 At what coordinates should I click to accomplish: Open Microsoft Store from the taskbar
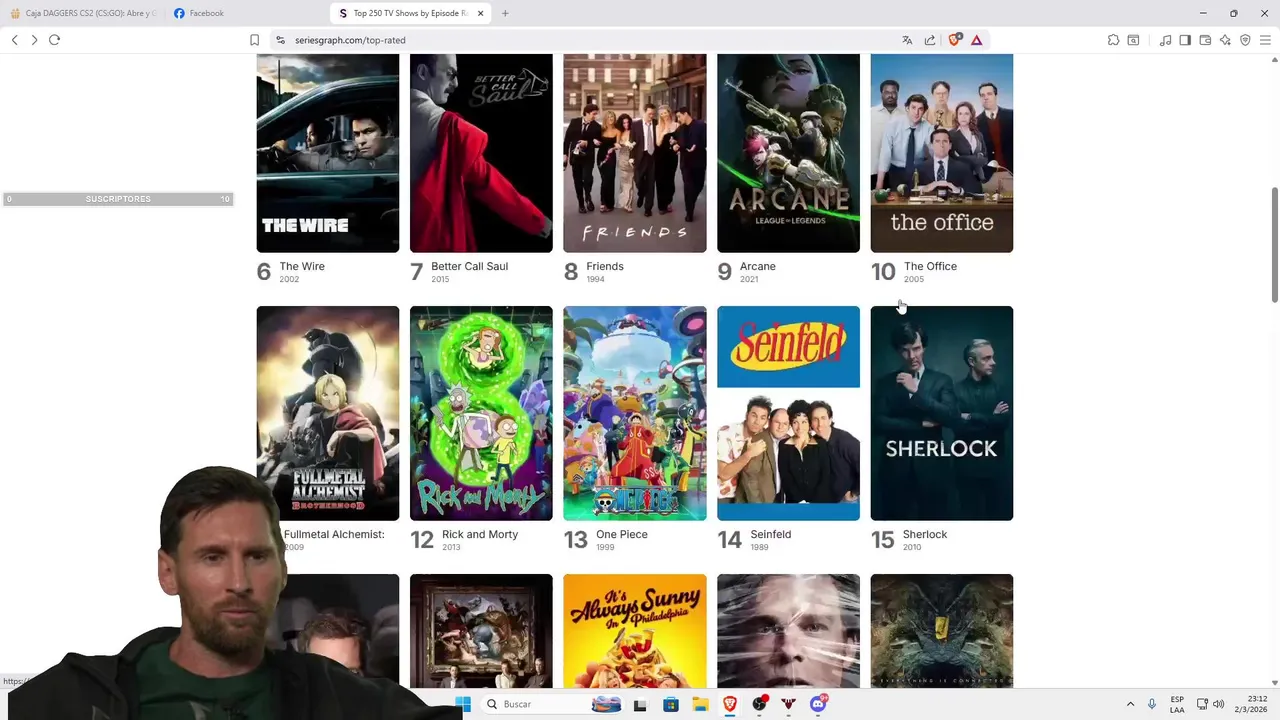tap(670, 704)
